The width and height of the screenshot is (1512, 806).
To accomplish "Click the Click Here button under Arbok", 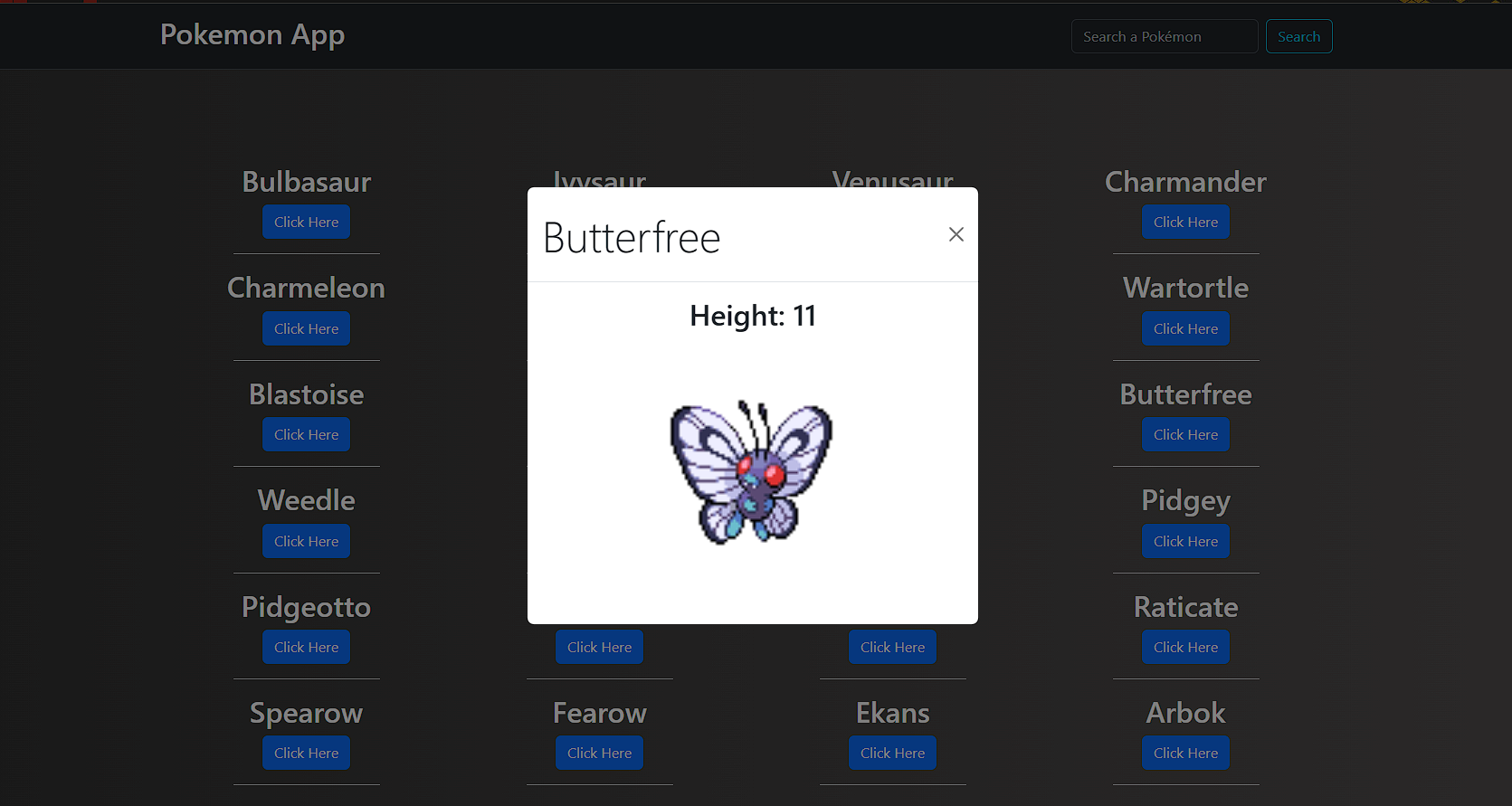I will coord(1185,753).
